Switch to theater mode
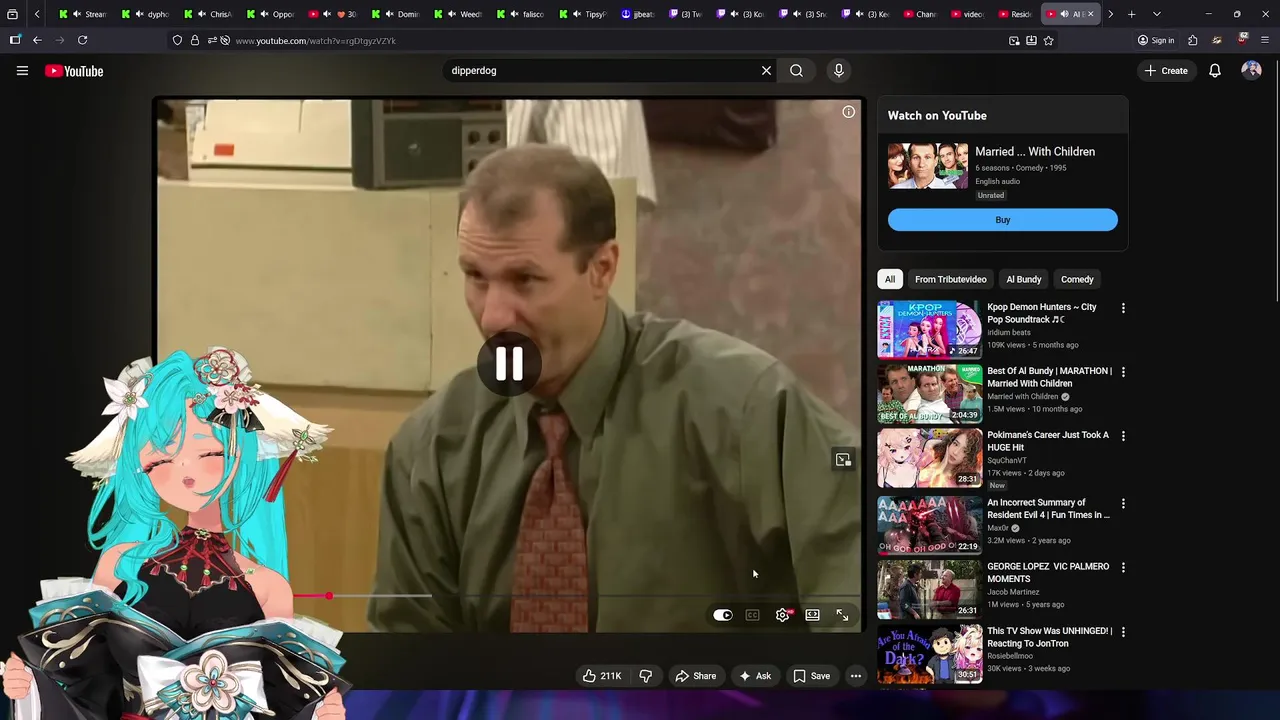 tap(812, 615)
